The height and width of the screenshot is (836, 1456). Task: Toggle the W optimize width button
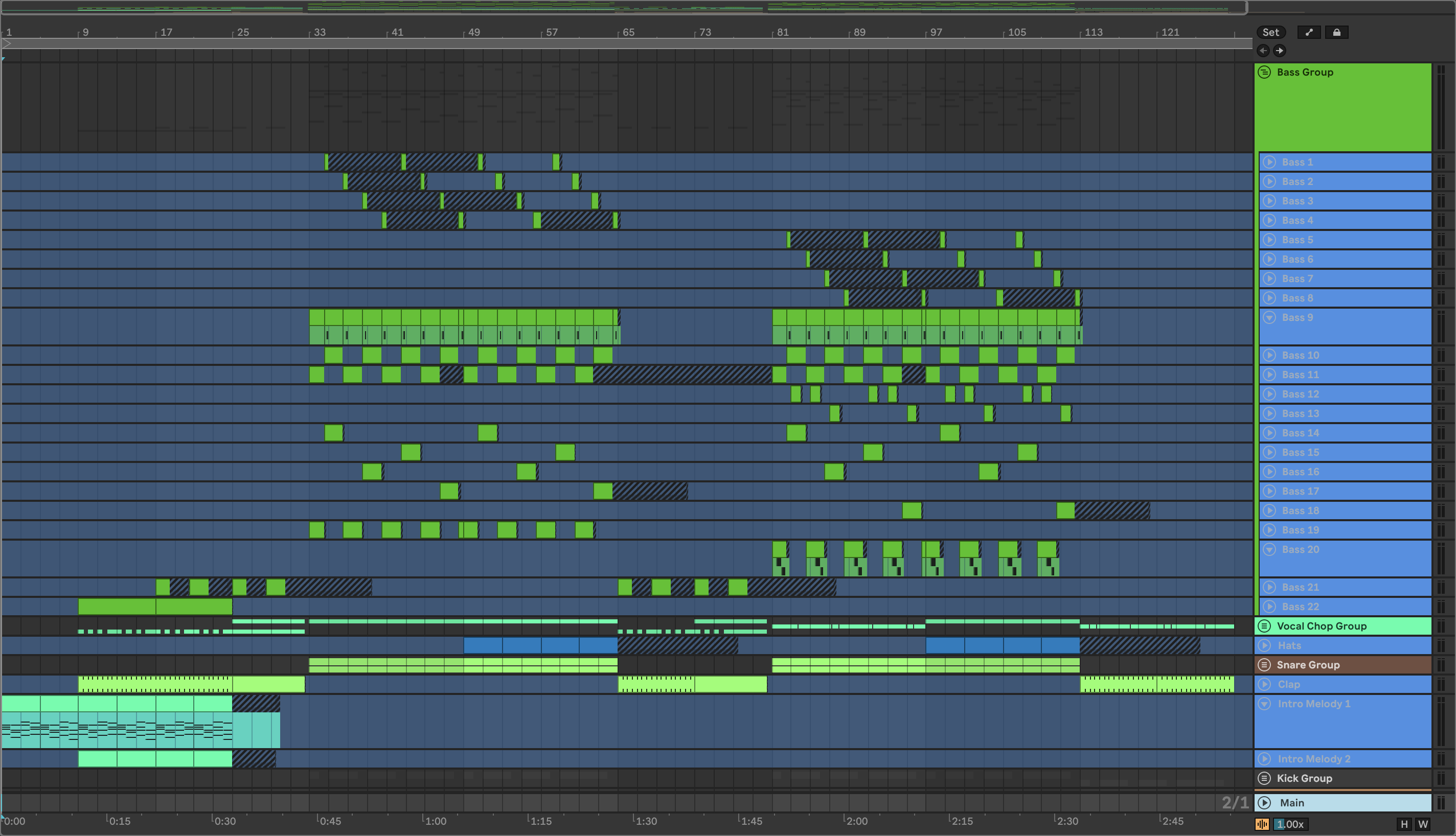point(1423,825)
